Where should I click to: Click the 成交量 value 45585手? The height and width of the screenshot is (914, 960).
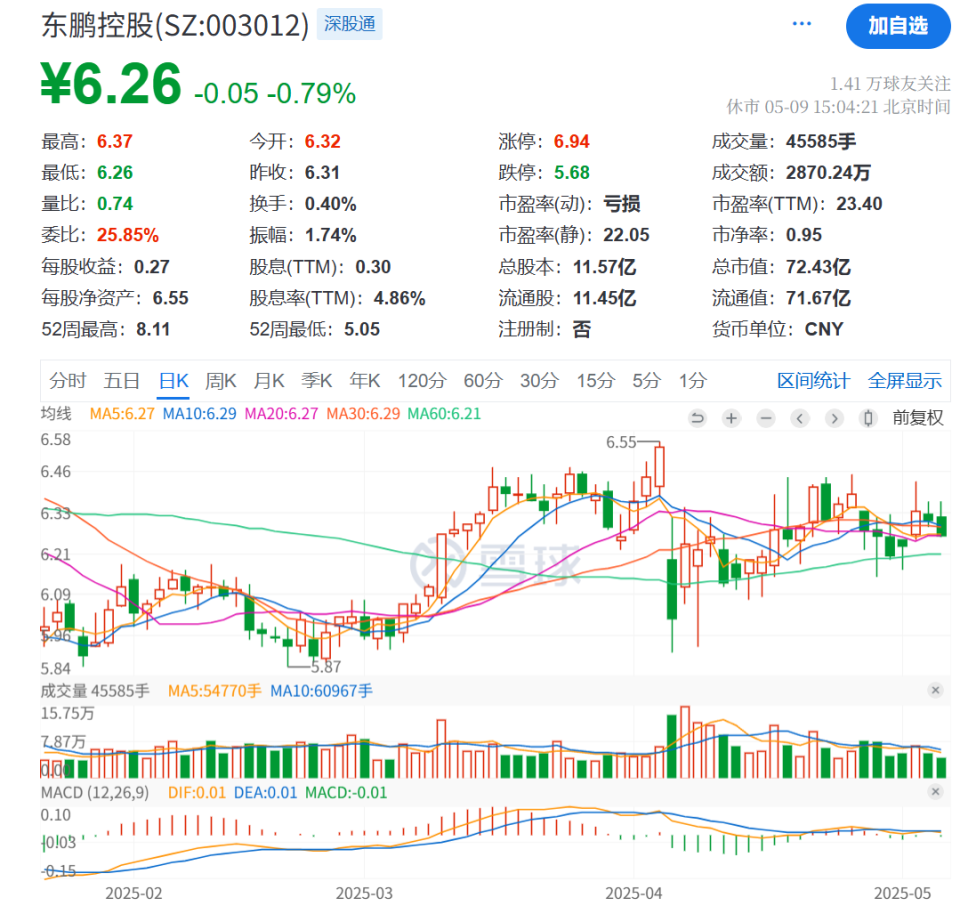821,141
